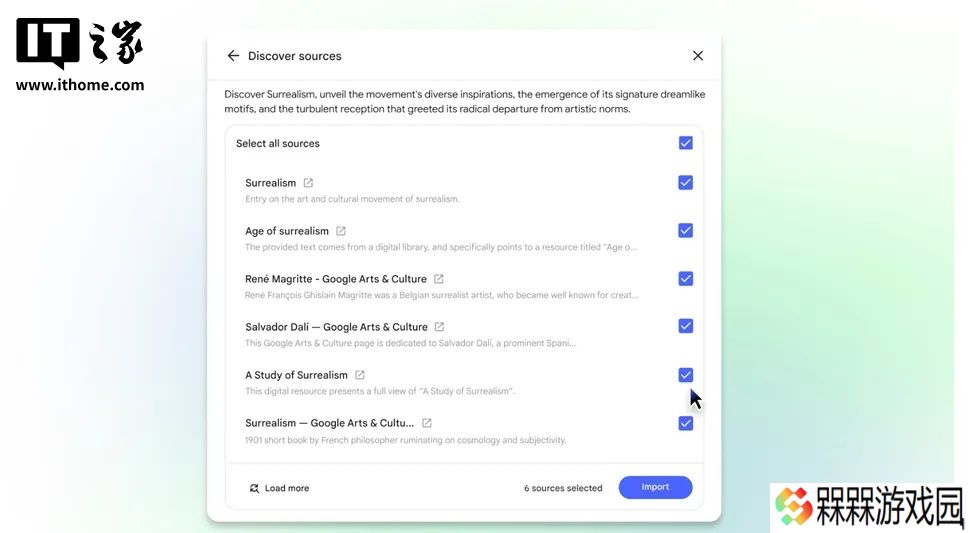Open Salvador Dalí external link icon
The width and height of the screenshot is (970, 533).
click(439, 326)
